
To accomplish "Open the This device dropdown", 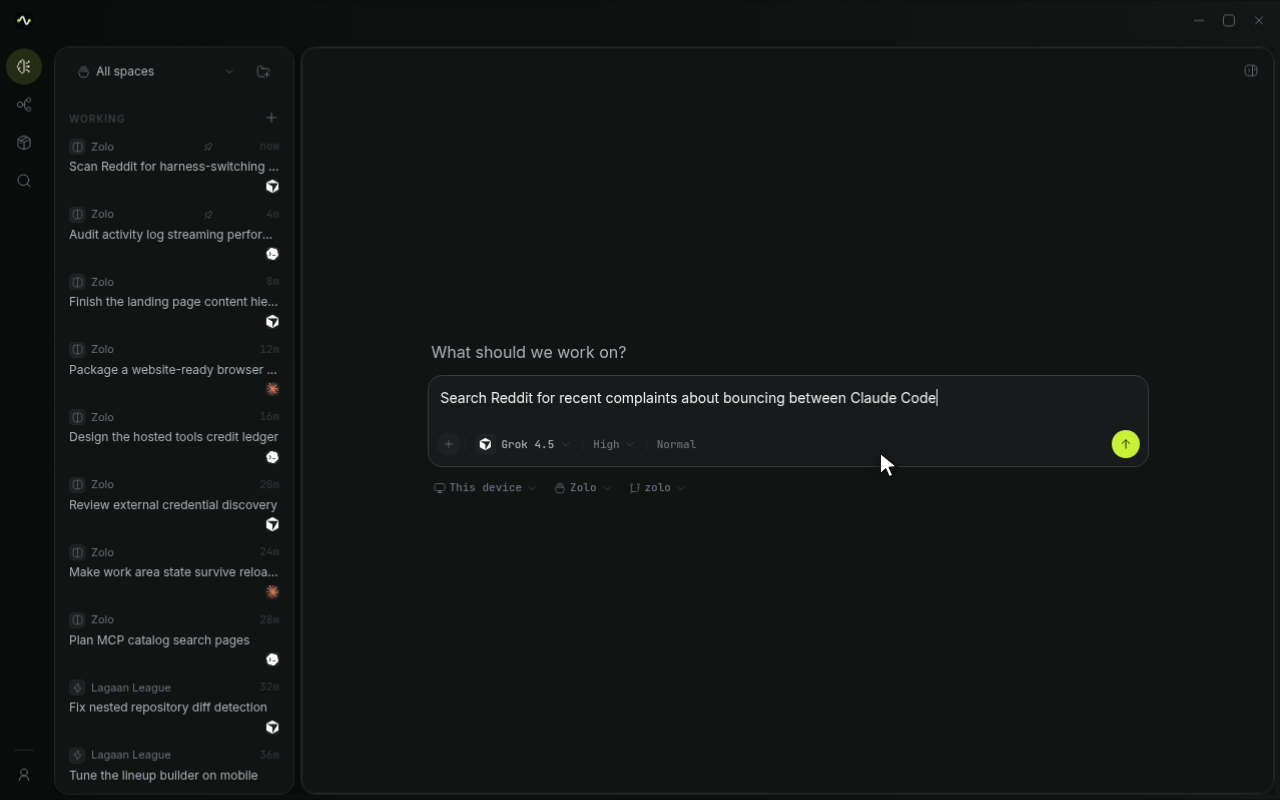I will 485,488.
